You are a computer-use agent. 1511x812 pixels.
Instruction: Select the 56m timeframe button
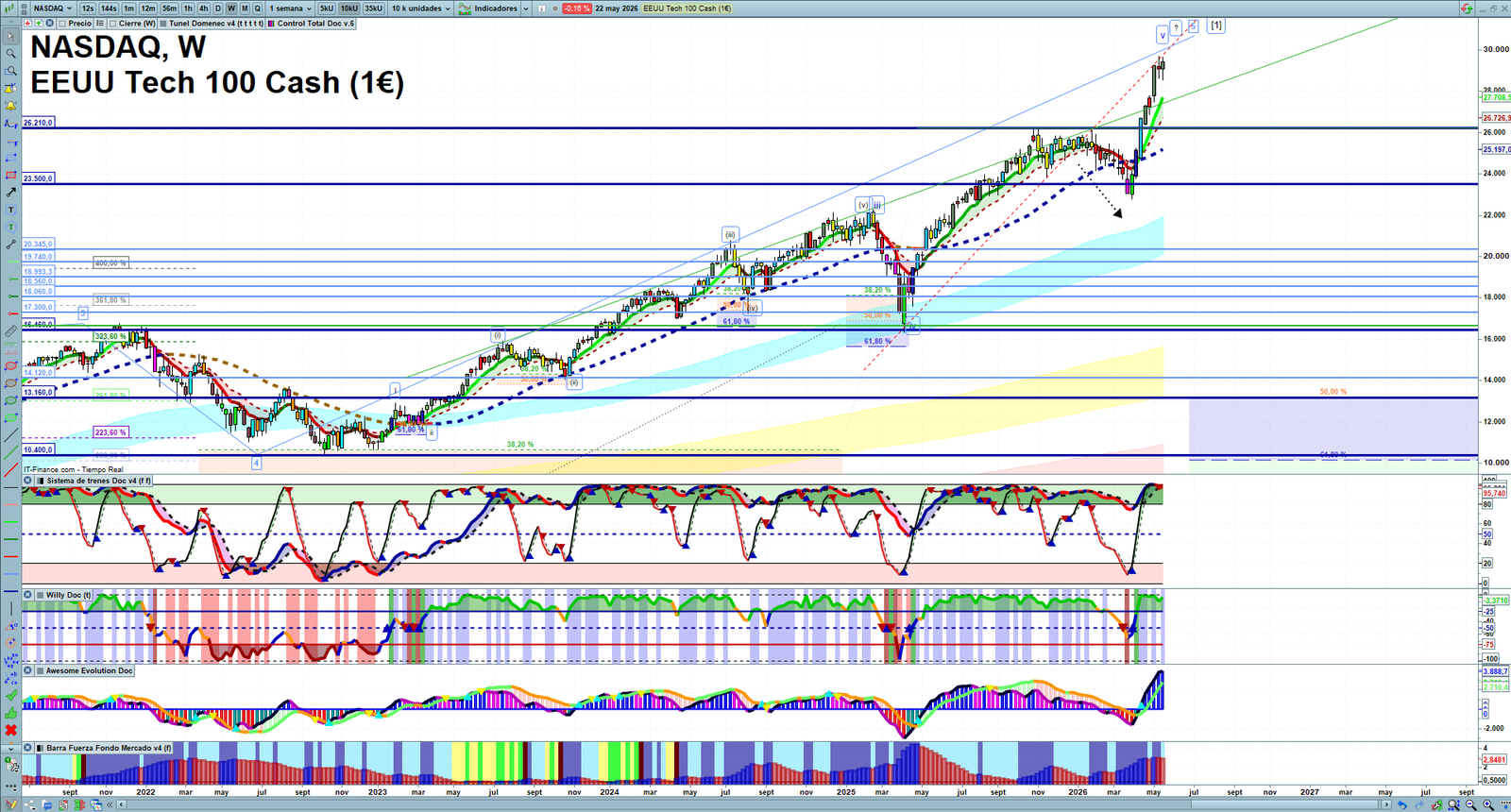[x=169, y=8]
